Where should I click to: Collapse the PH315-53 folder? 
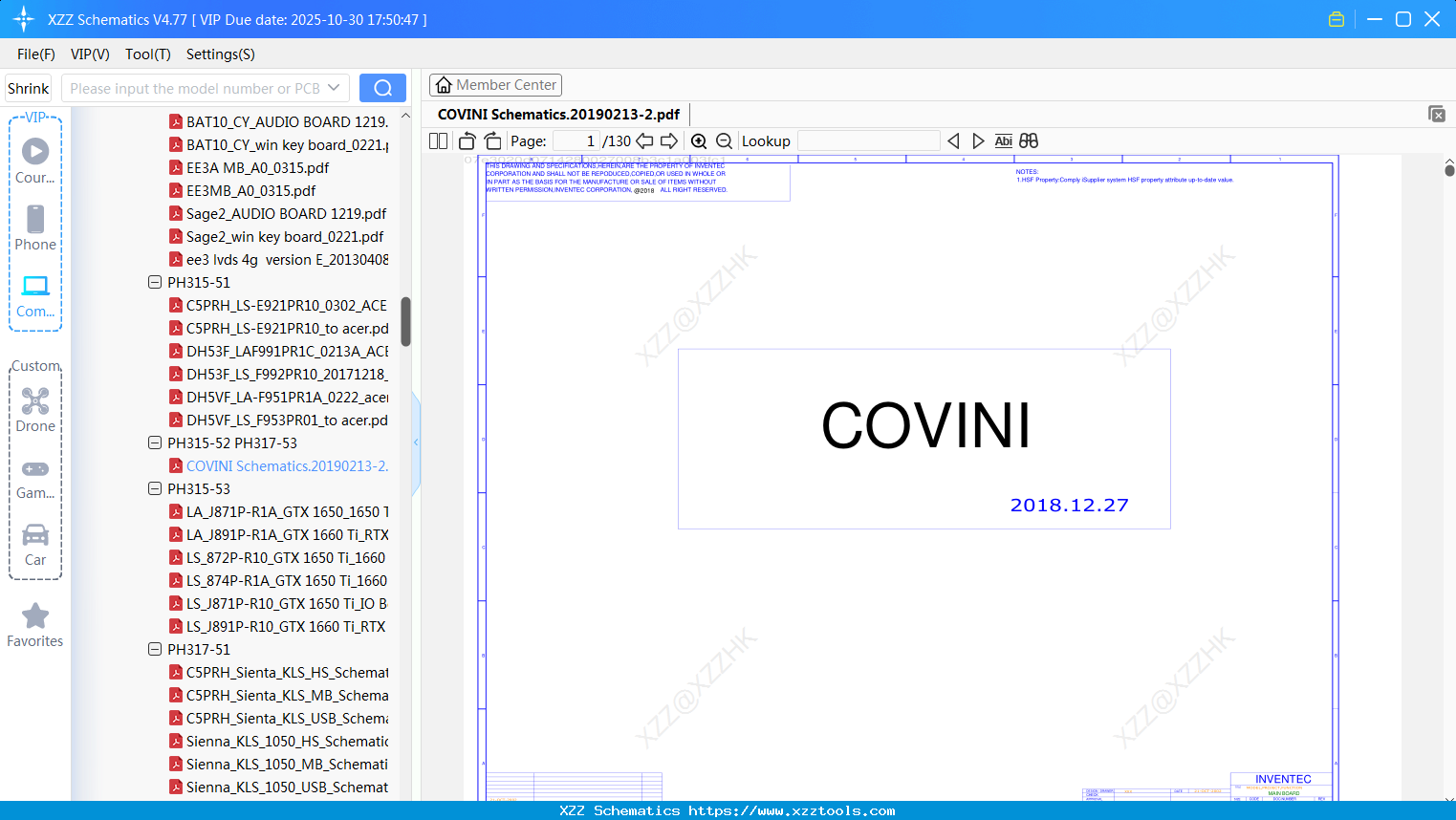[x=155, y=488]
